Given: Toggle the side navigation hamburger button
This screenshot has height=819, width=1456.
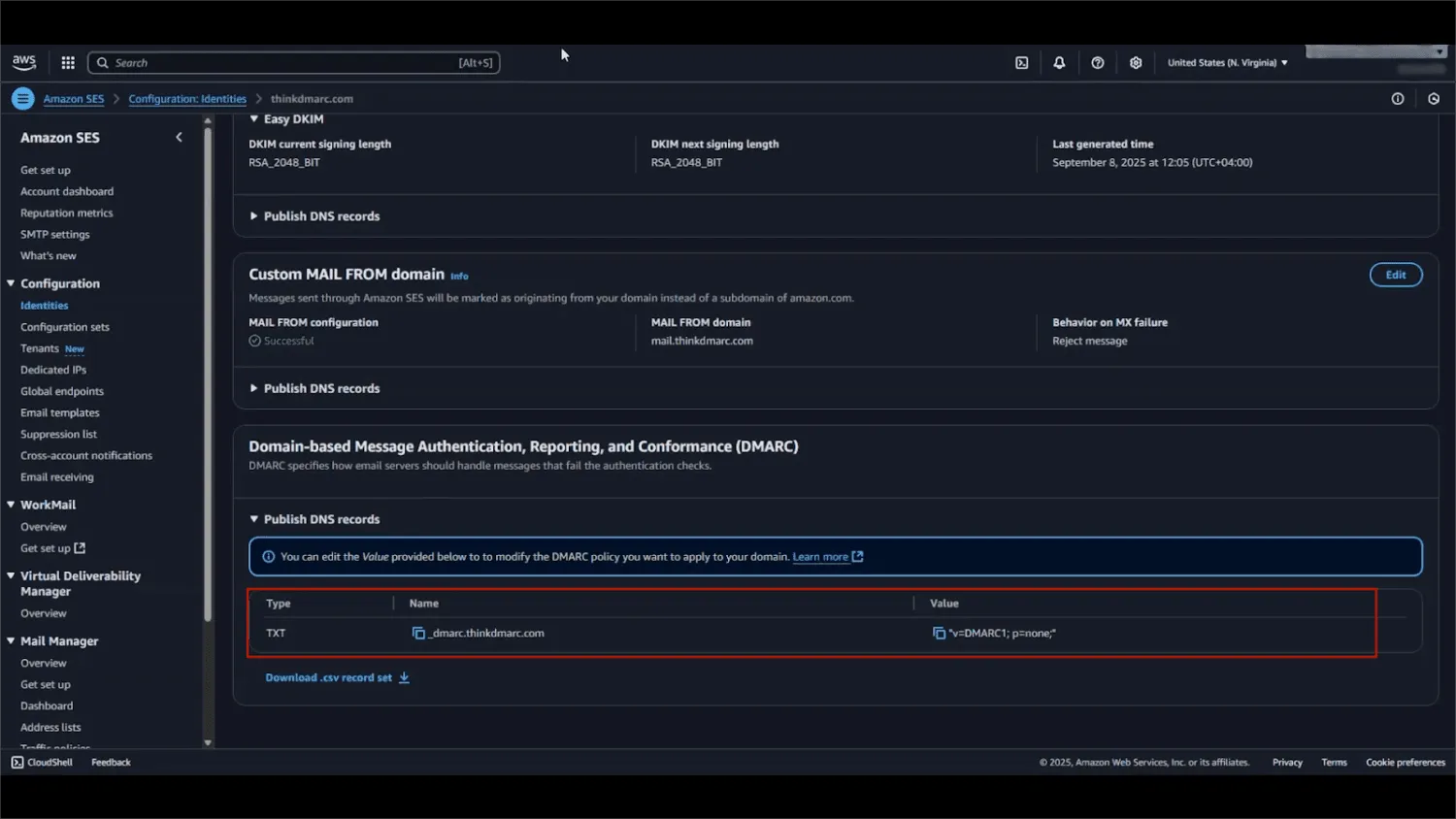Looking at the screenshot, I should (x=22, y=98).
